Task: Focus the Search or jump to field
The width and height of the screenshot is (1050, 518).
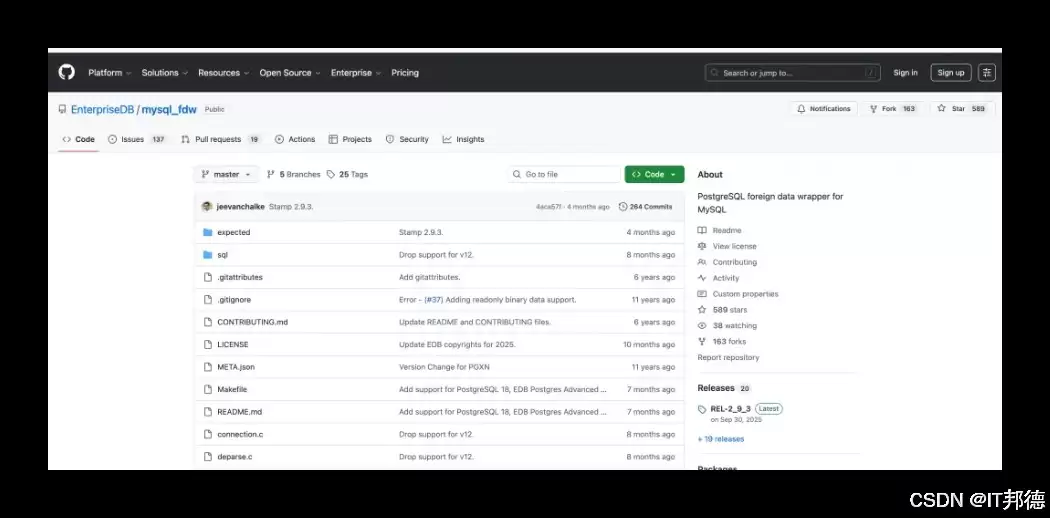Action: click(792, 73)
